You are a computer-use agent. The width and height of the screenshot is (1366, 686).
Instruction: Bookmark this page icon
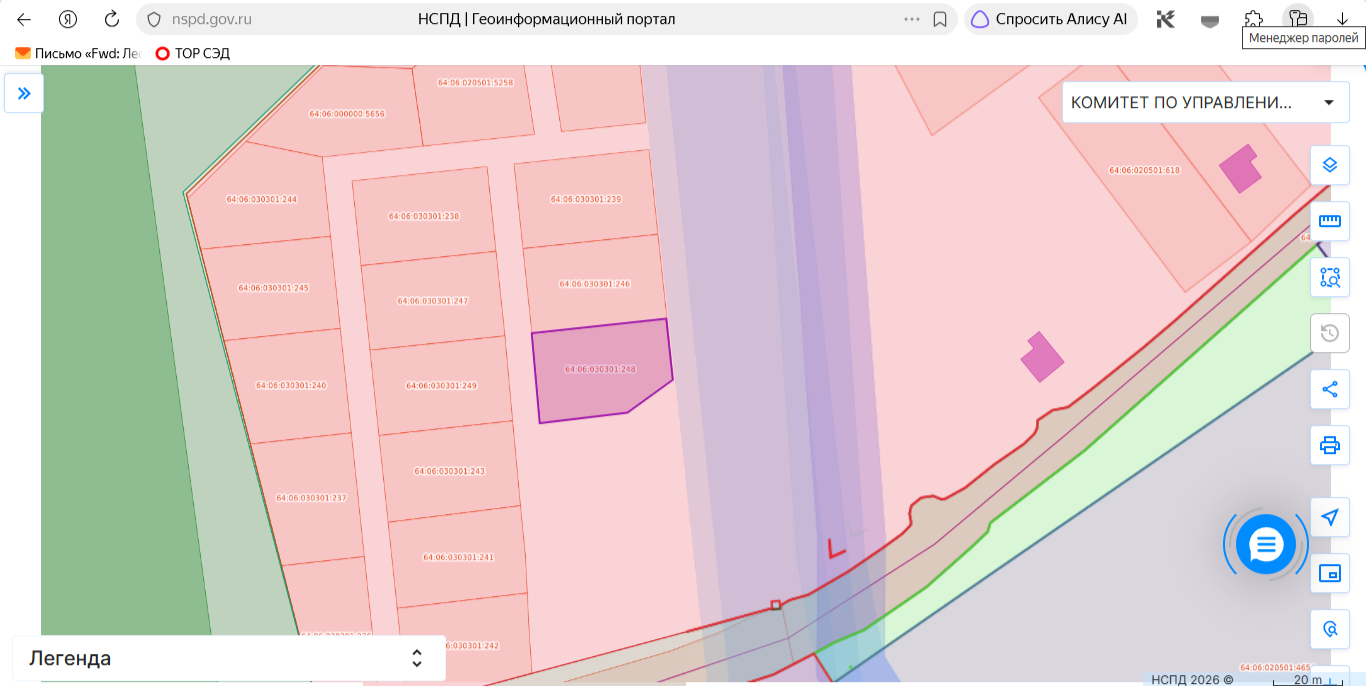pyautogui.click(x=940, y=19)
